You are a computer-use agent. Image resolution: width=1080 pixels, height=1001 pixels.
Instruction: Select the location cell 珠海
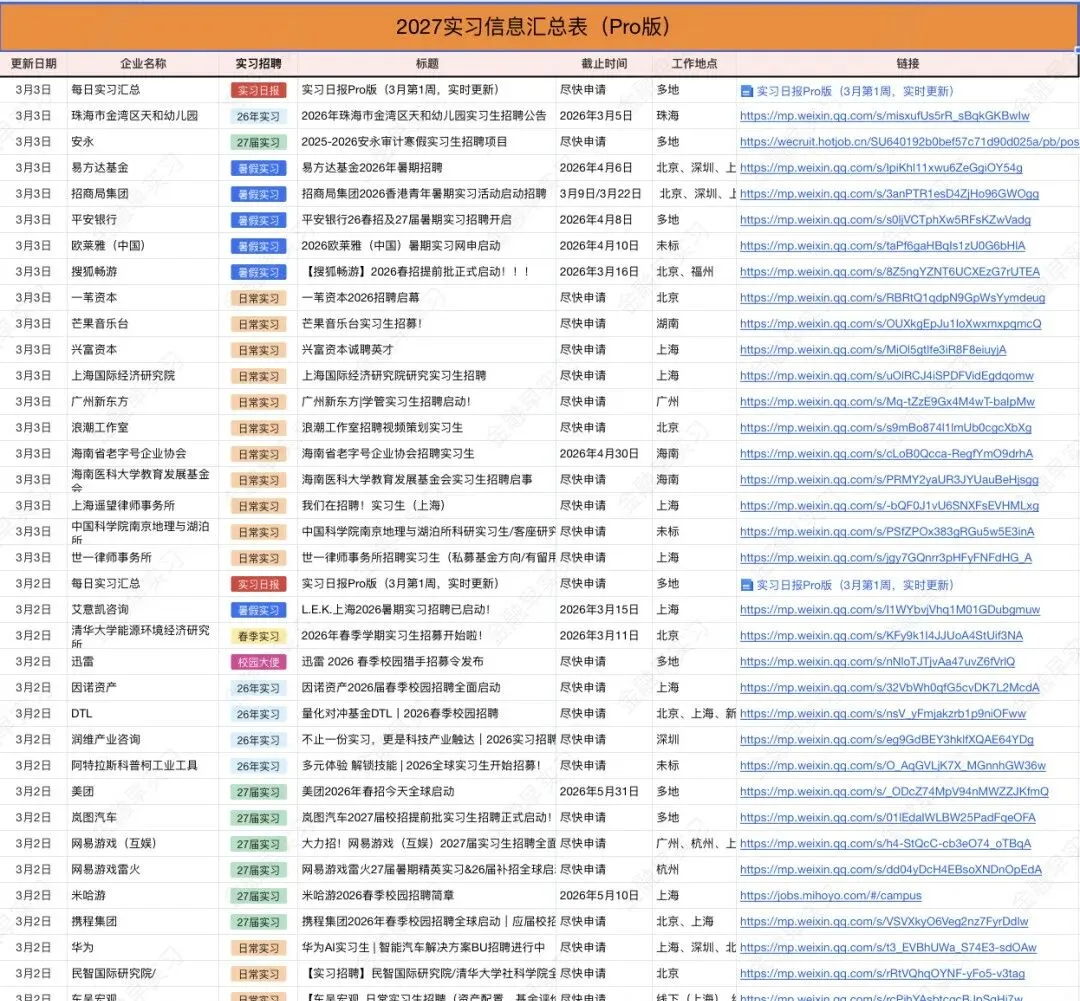[x=694, y=116]
